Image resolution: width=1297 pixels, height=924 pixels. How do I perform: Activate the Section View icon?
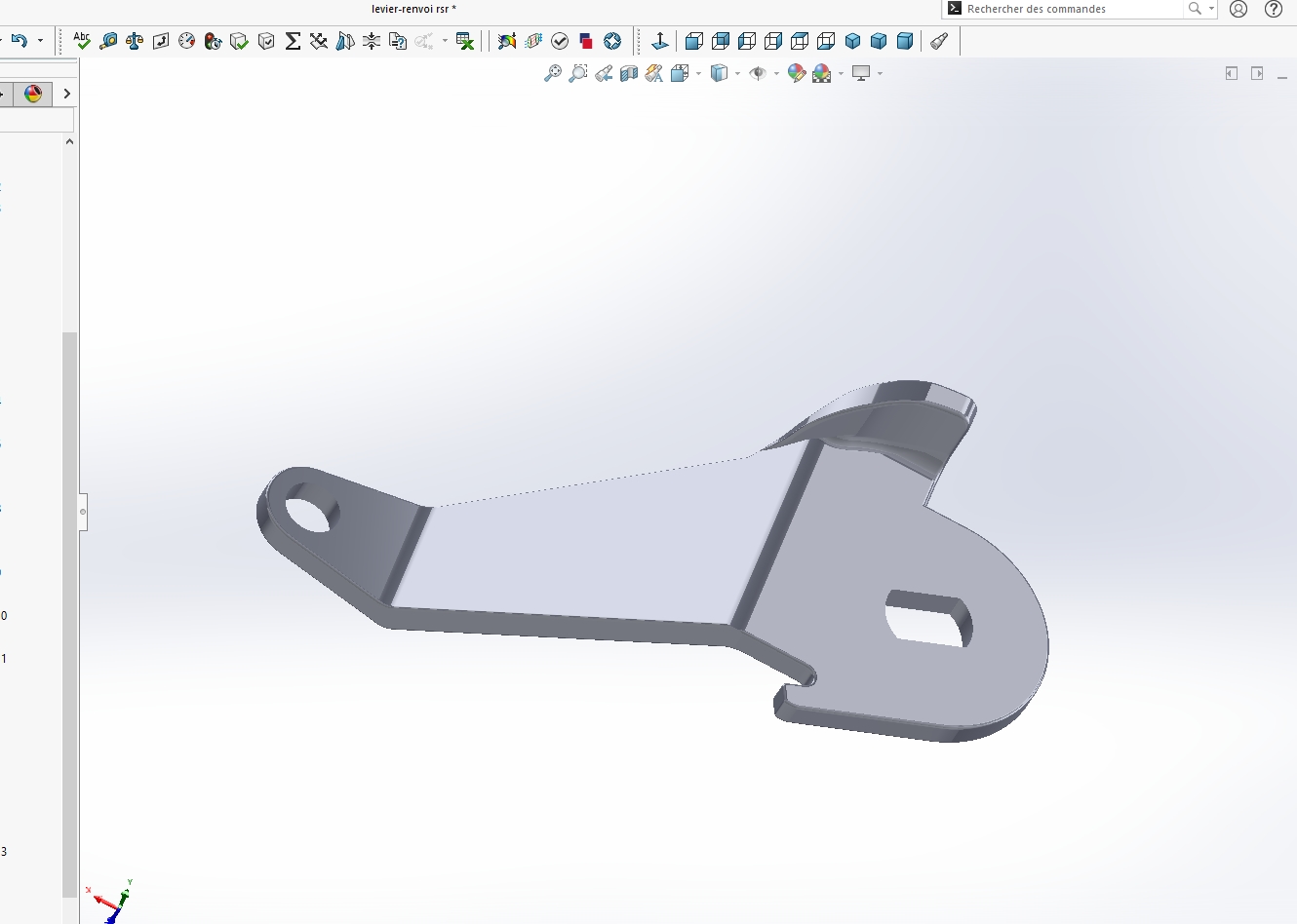pyautogui.click(x=629, y=73)
